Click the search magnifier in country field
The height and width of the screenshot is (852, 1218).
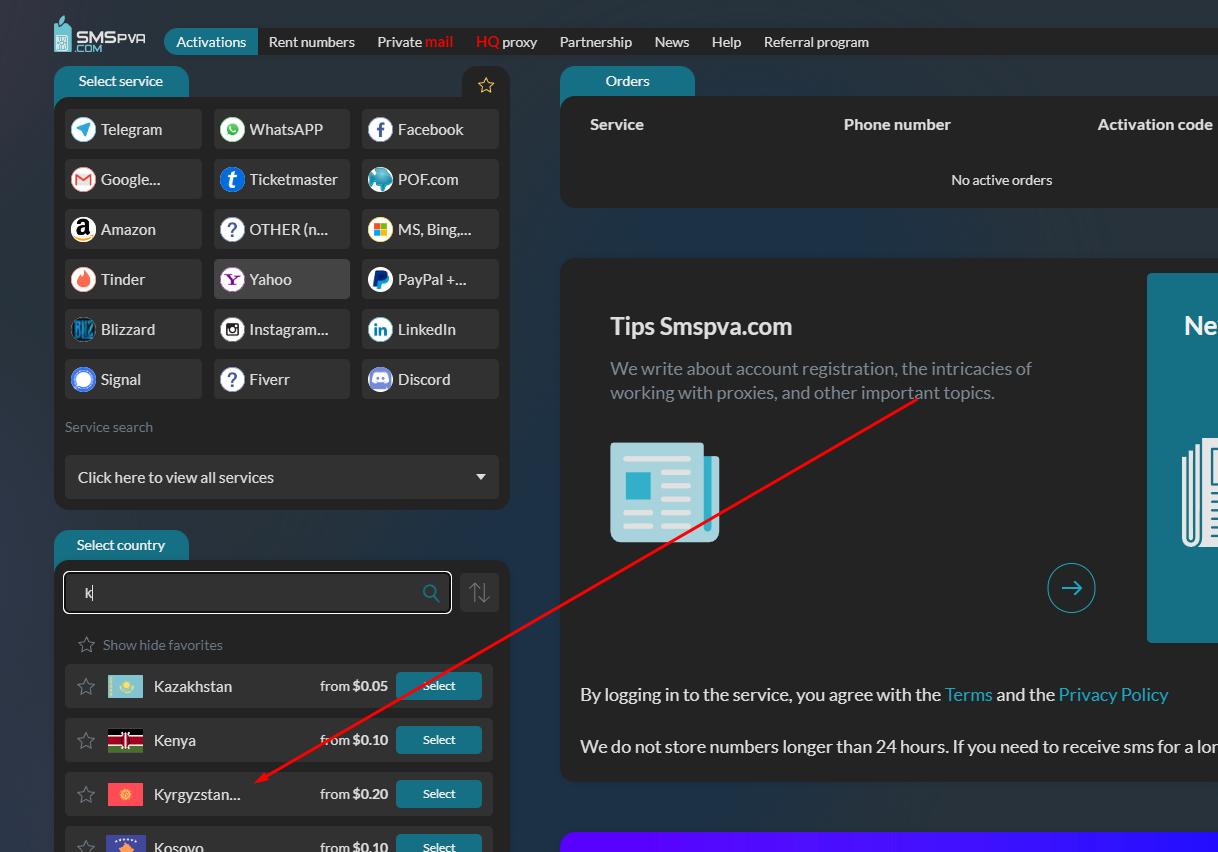(431, 593)
